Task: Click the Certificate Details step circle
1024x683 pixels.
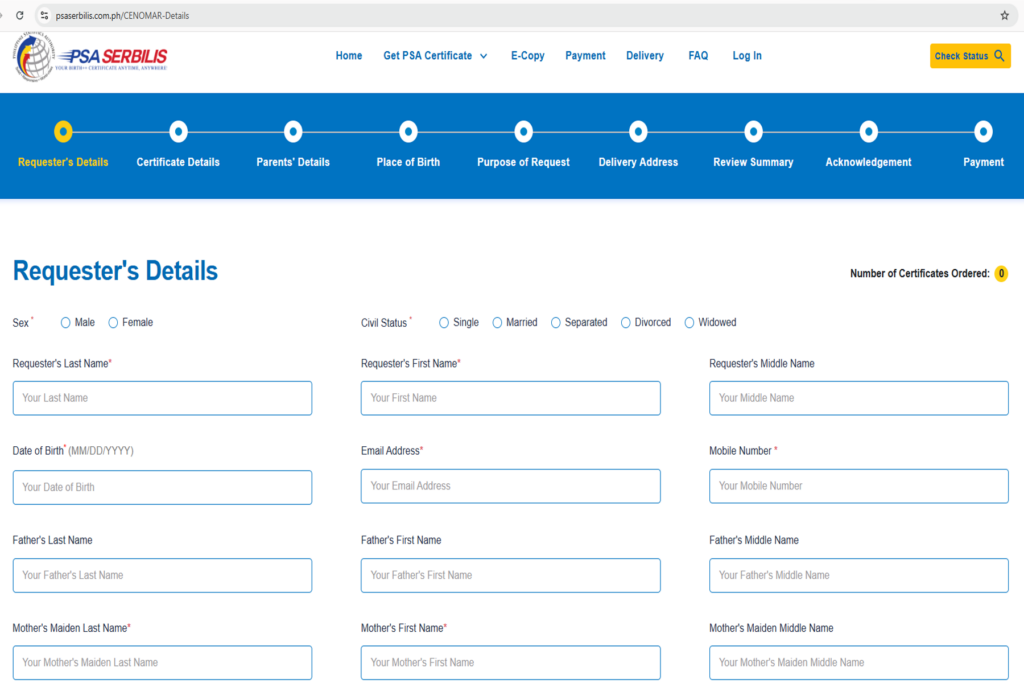Action: (178, 132)
